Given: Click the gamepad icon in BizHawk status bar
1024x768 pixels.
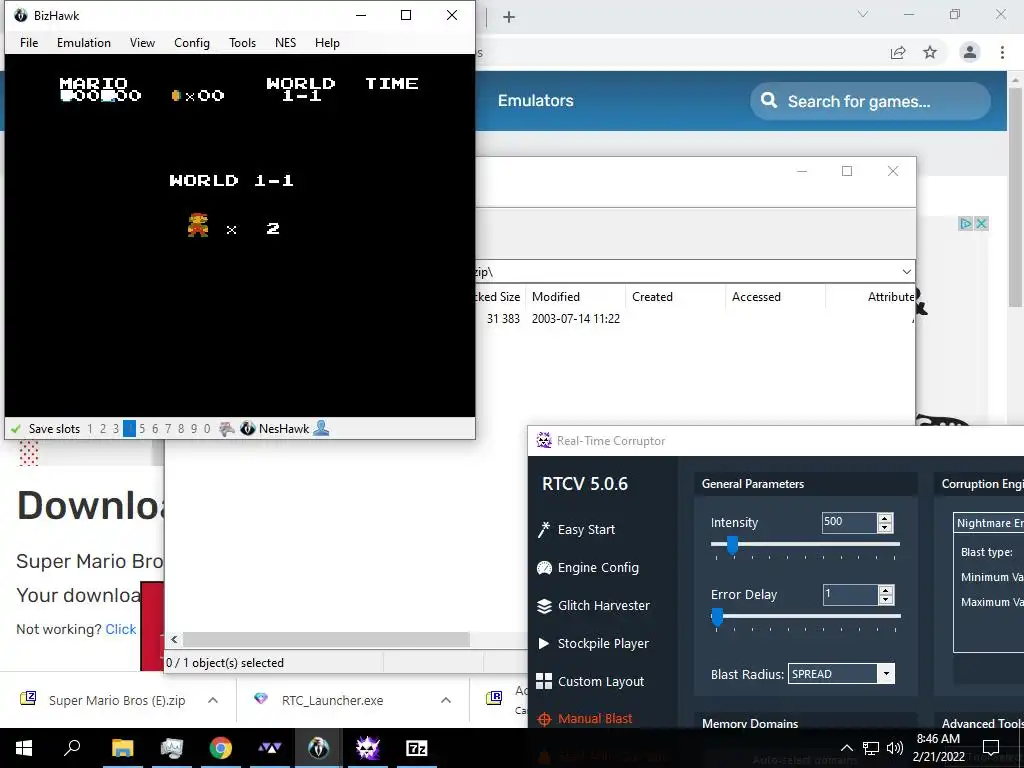Looking at the screenshot, I should click(227, 428).
